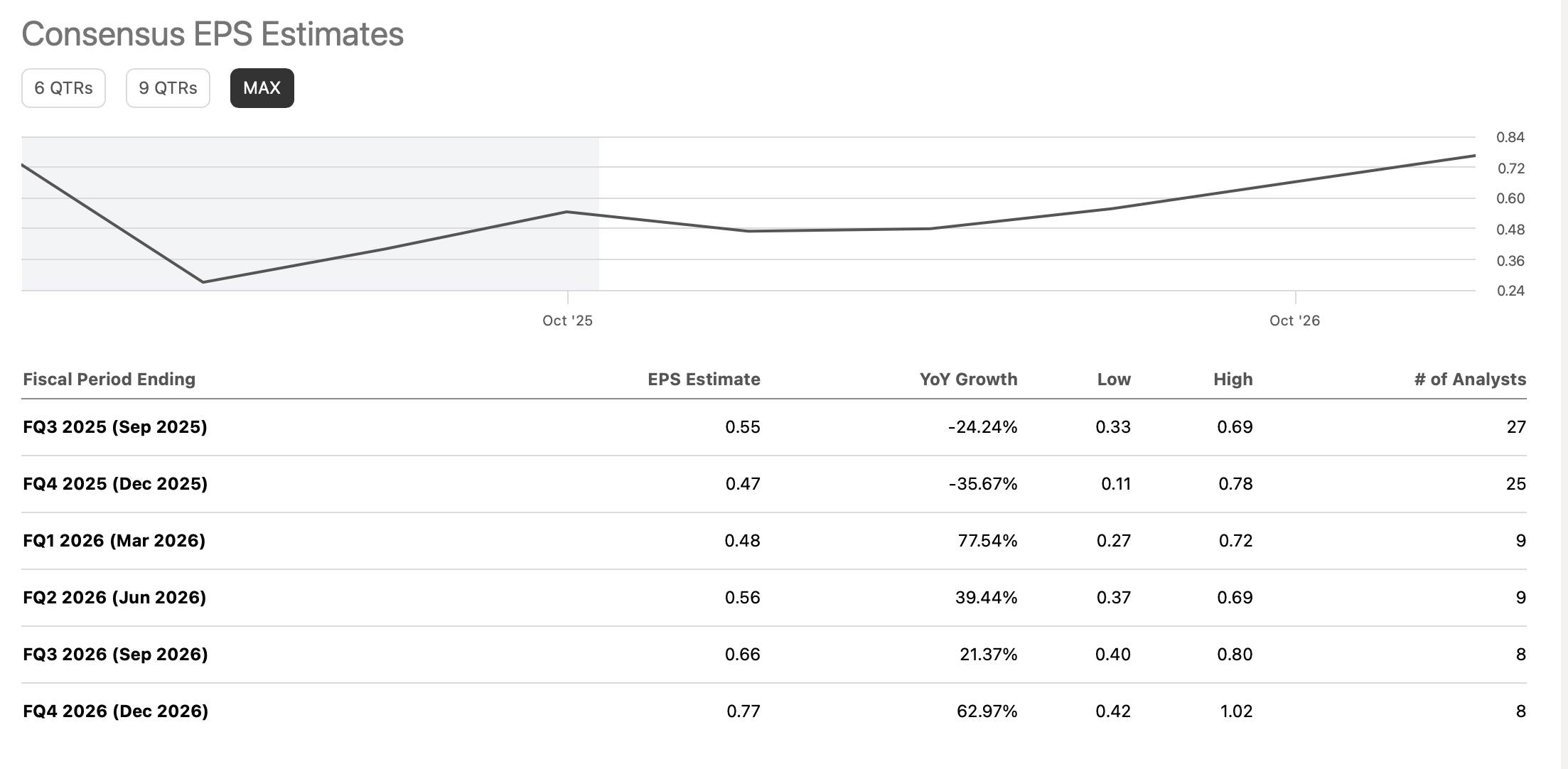Click the Consensus EPS Estimates title

tap(212, 32)
